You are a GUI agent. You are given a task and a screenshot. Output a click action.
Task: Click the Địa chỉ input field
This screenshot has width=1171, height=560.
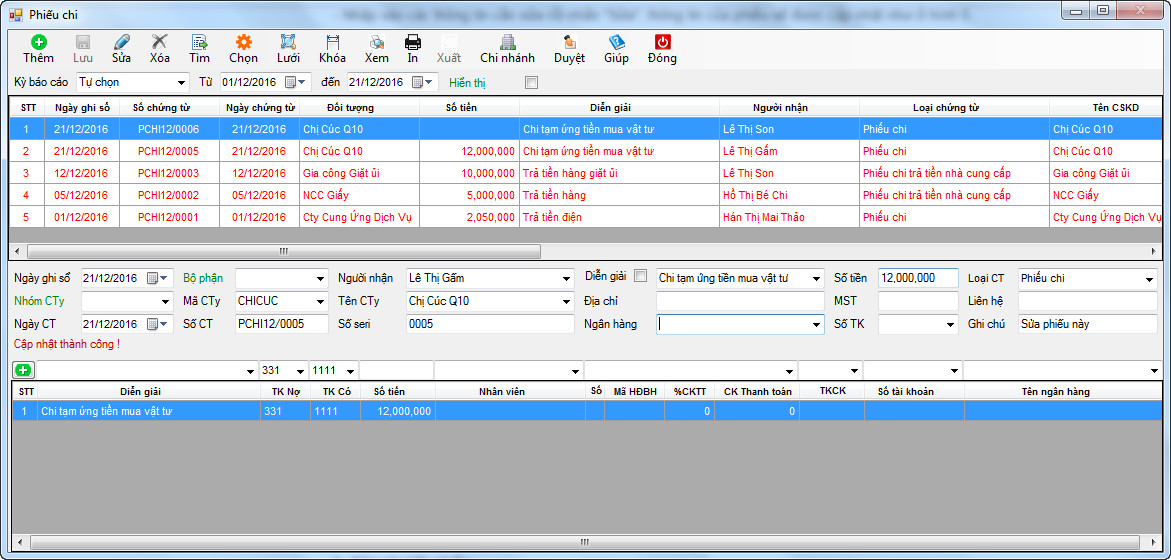point(740,301)
